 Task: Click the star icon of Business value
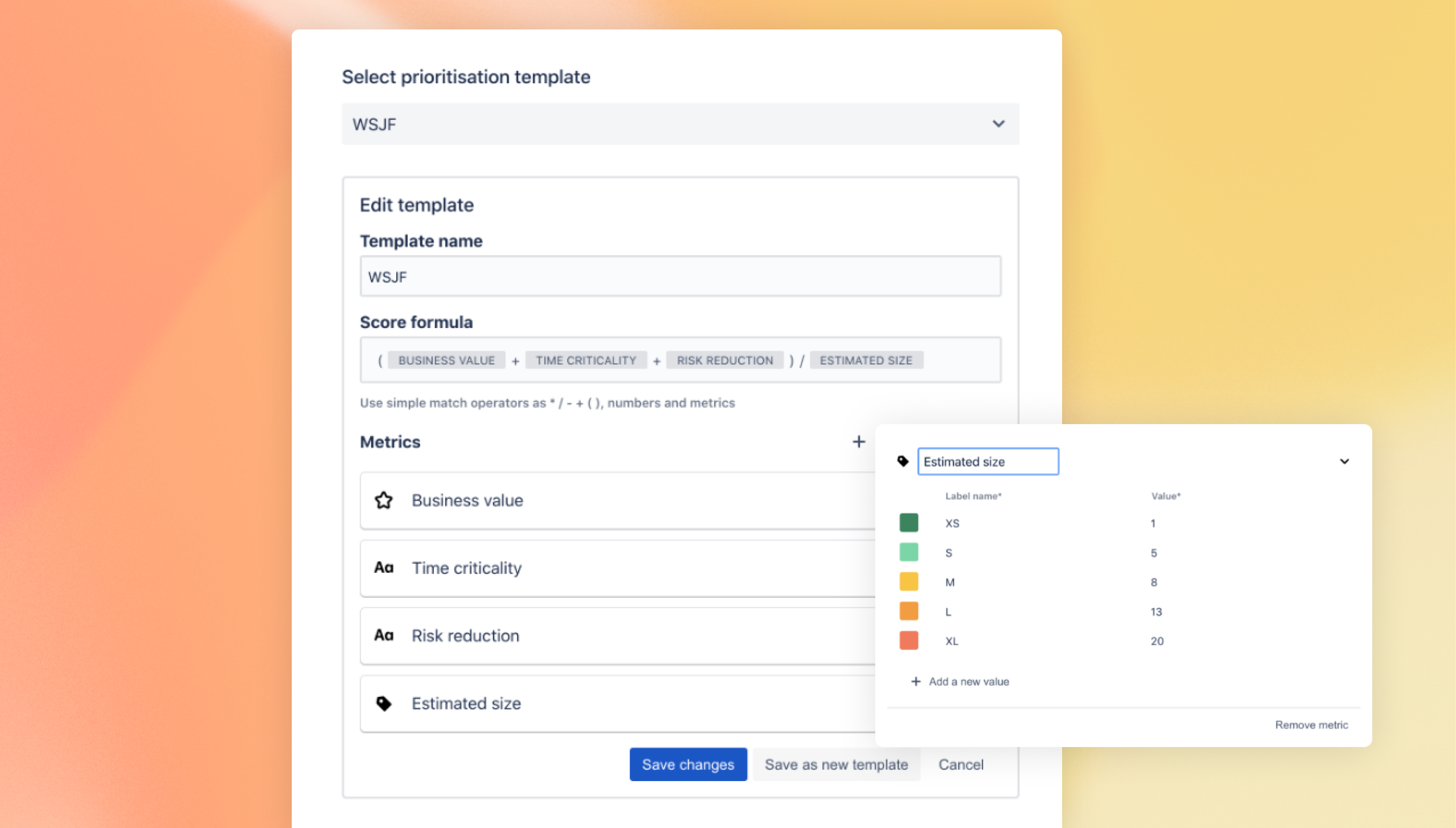[x=384, y=500]
